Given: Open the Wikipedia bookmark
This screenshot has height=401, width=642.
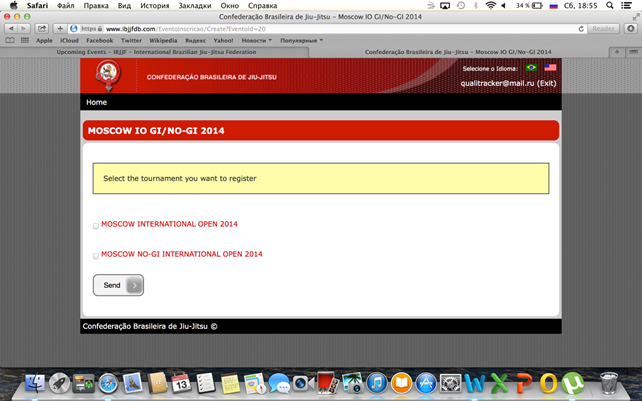Looking at the screenshot, I should 163,41.
